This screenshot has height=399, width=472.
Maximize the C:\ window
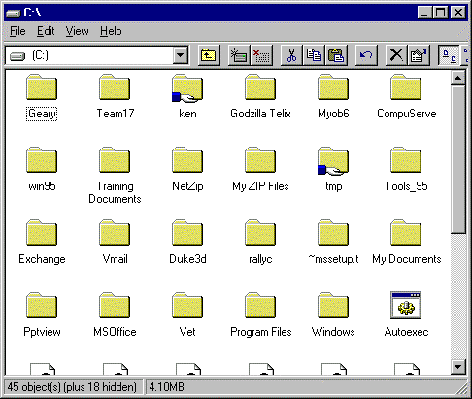[440, 13]
